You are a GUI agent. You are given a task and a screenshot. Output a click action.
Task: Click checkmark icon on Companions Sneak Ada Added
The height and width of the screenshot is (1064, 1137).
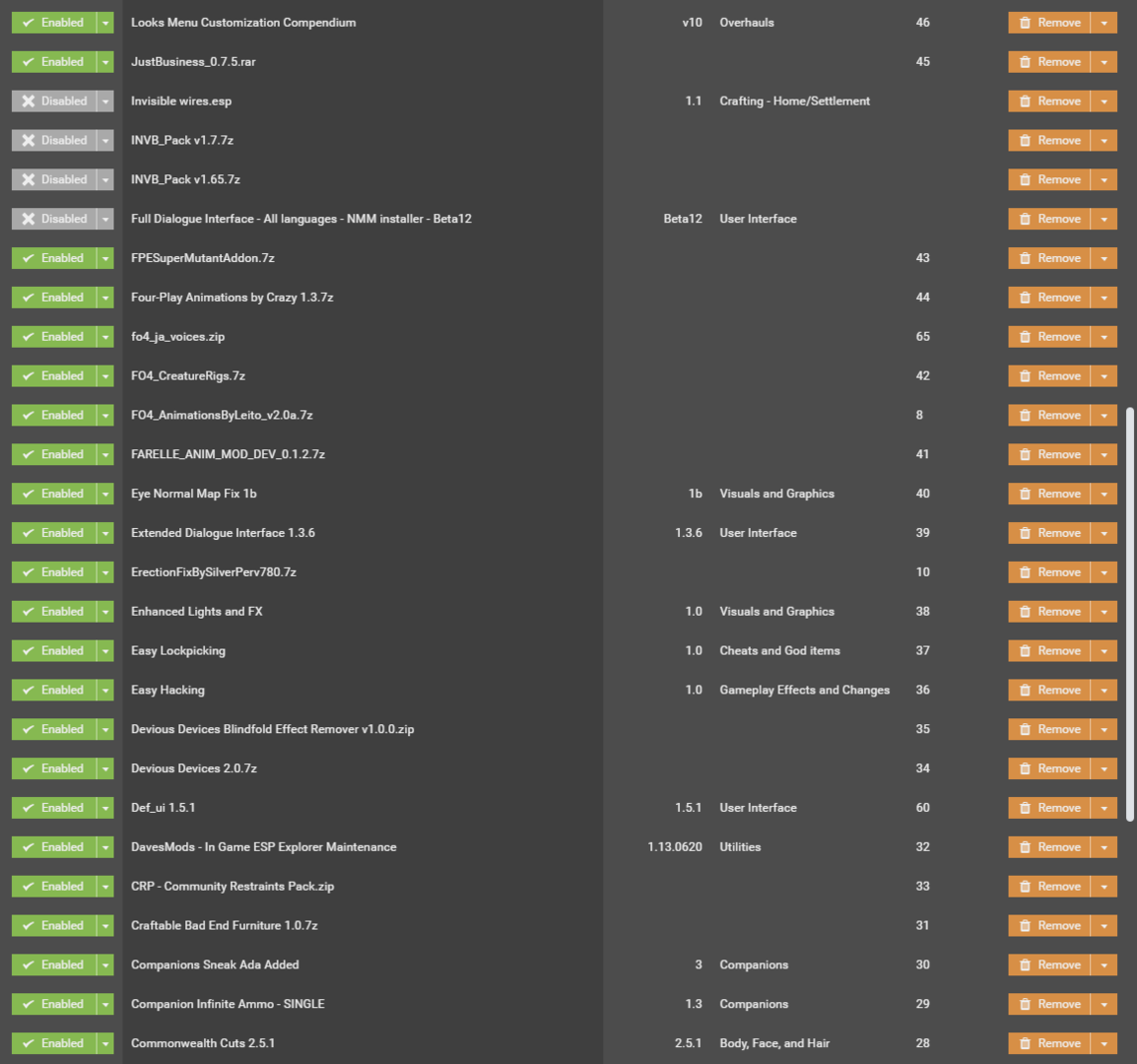pyautogui.click(x=29, y=964)
